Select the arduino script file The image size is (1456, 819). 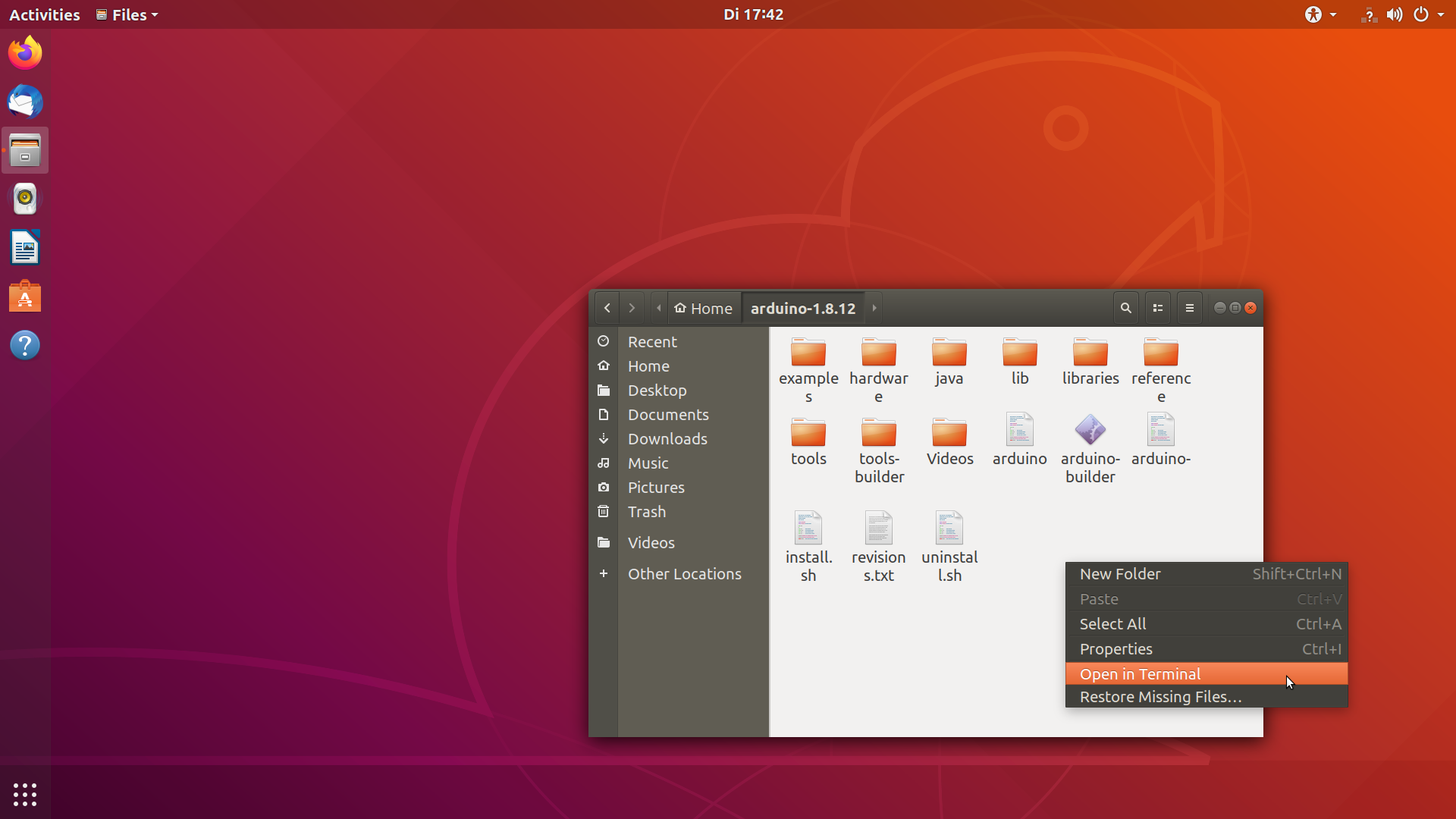tap(1020, 440)
